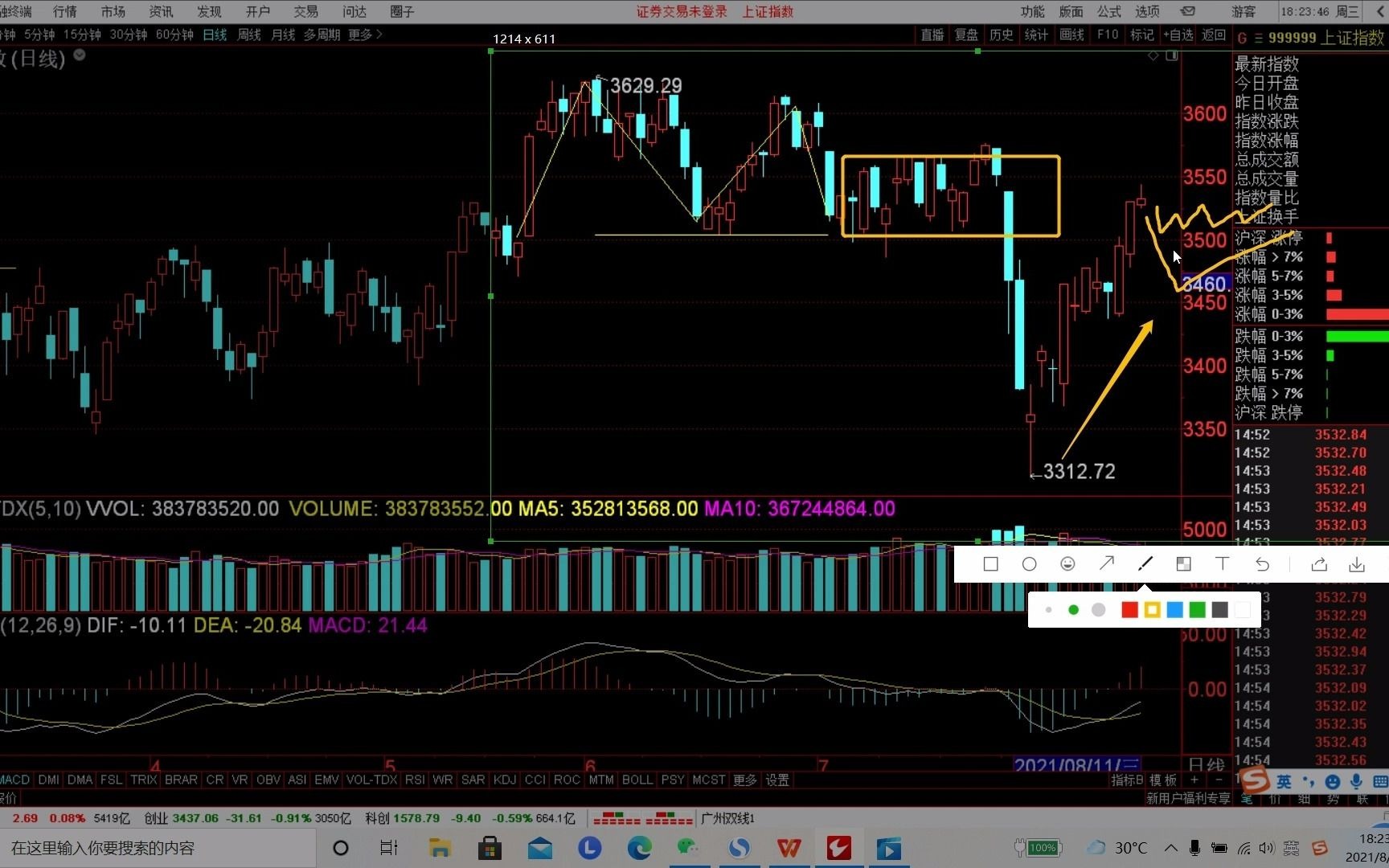Switch chart to 60分钟 period
The width and height of the screenshot is (1389, 868).
[174, 35]
